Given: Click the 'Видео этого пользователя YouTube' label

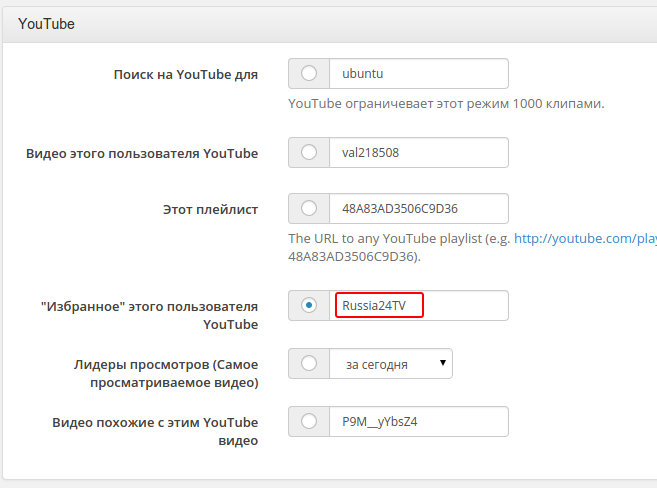Looking at the screenshot, I should tap(141, 153).
